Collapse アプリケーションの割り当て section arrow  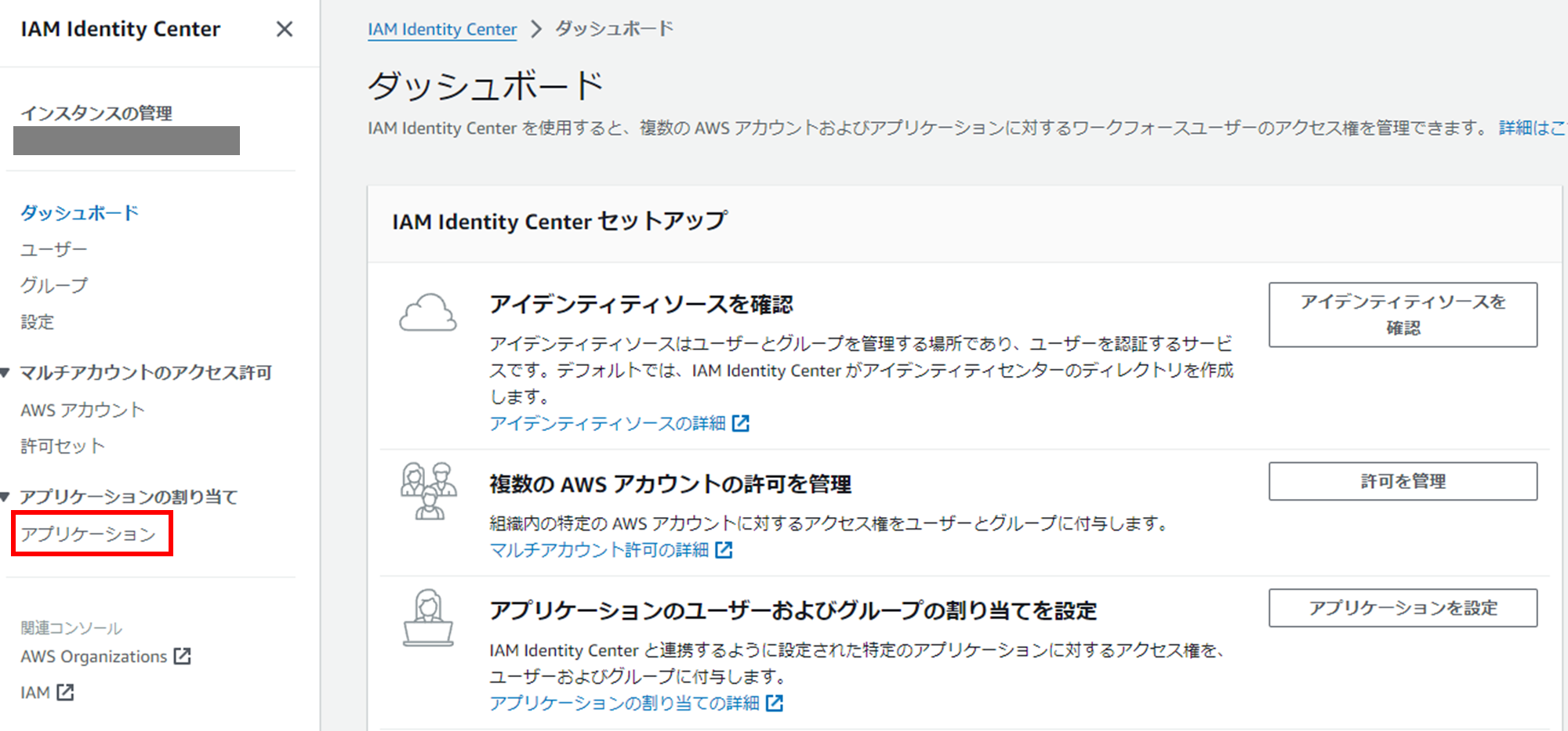point(5,497)
